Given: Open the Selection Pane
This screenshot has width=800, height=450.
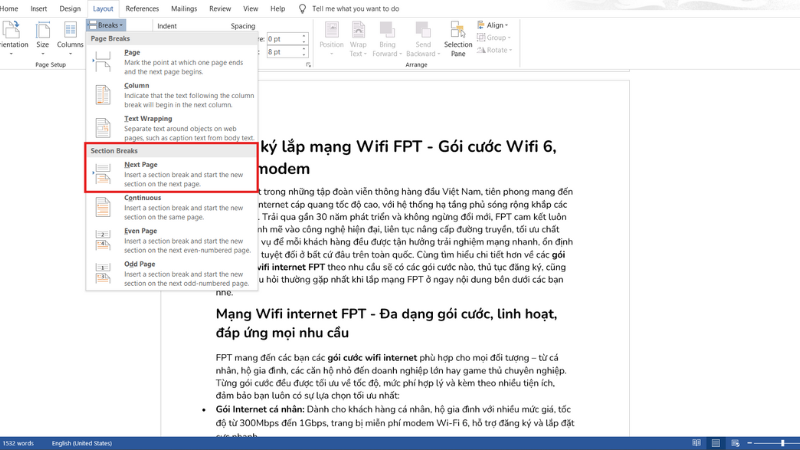Looking at the screenshot, I should 458,39.
